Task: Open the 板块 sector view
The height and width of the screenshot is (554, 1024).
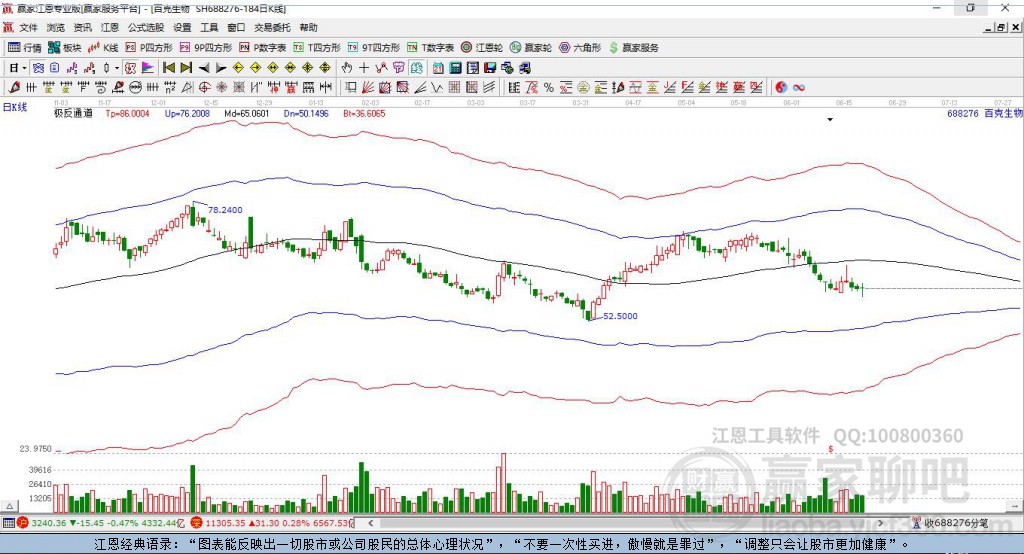Action: tap(65, 48)
